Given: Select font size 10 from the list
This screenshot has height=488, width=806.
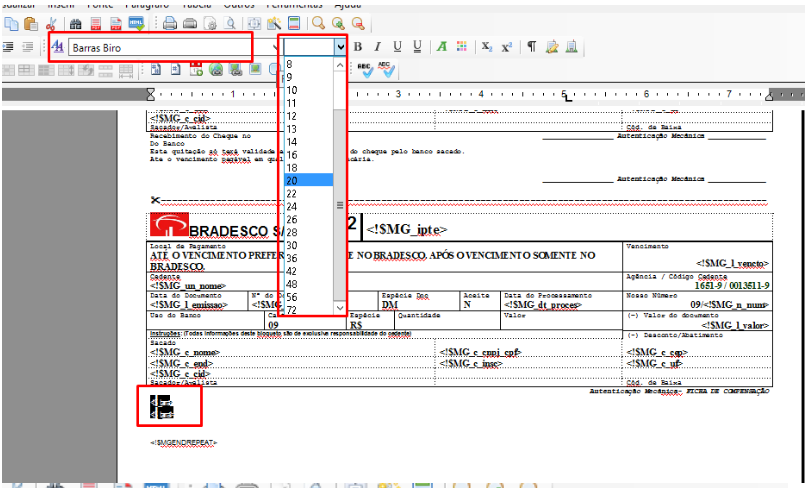Looking at the screenshot, I should click(308, 90).
